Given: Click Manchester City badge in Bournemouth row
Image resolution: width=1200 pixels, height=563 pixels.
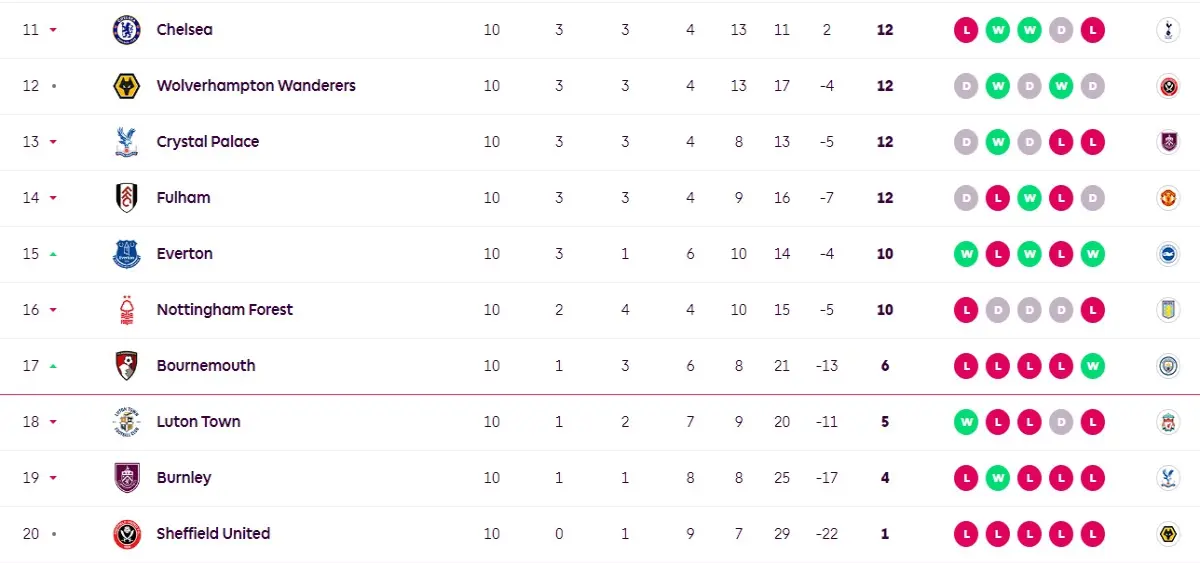Looking at the screenshot, I should 1166,366.
